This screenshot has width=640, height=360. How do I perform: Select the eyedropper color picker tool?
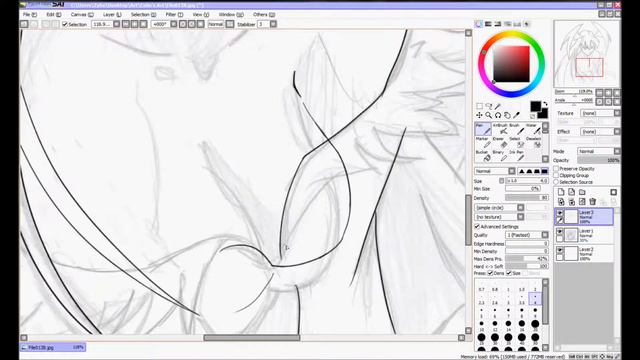coord(516,115)
